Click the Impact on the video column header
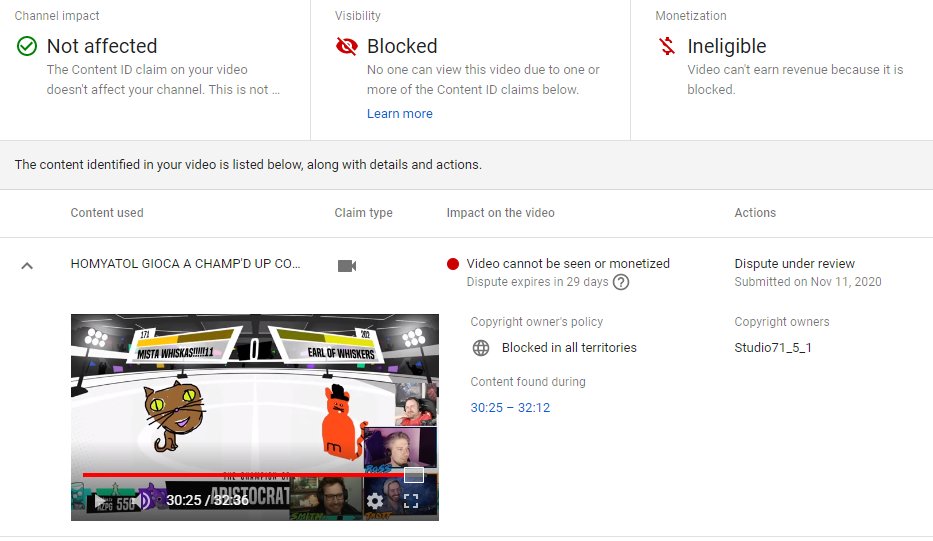 pos(500,213)
